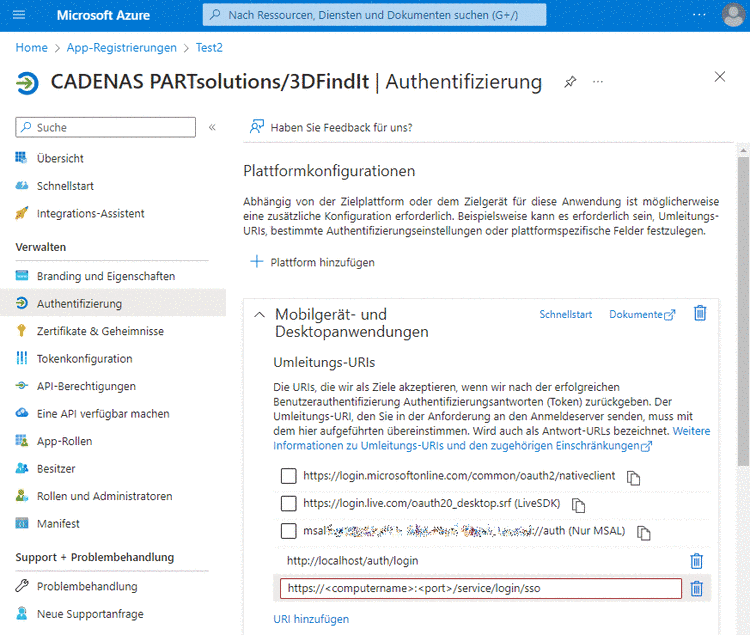Click the vertical scrollbar thumb
This screenshot has width=750, height=635.
(743, 311)
